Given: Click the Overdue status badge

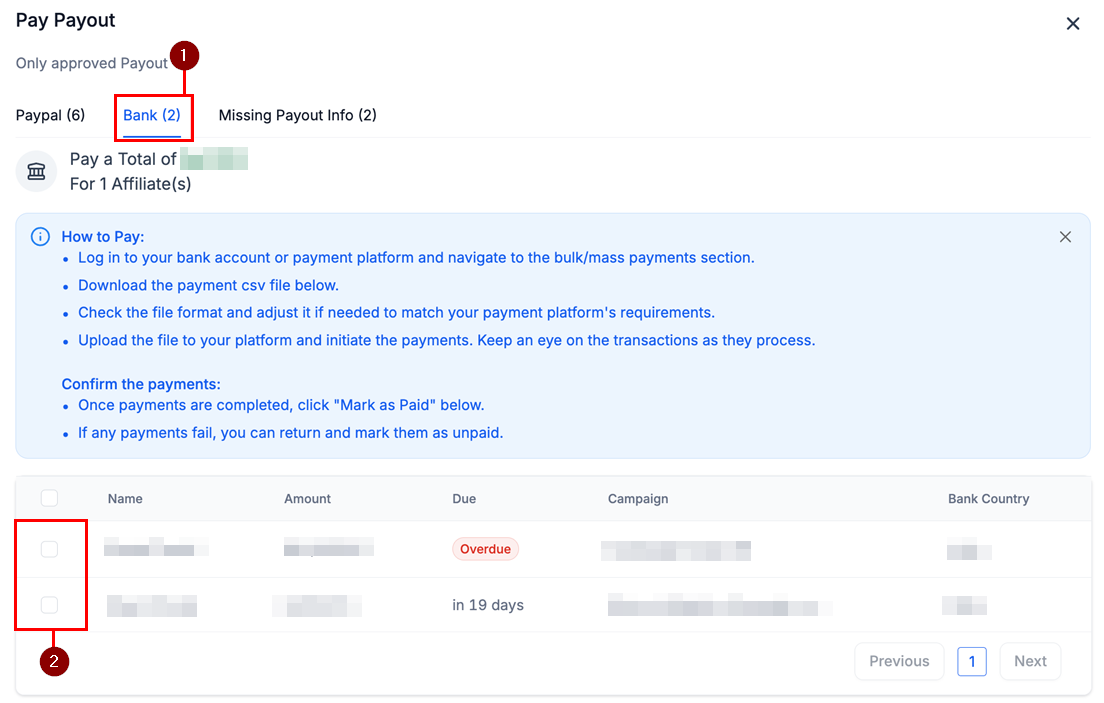Looking at the screenshot, I should click(x=485, y=549).
